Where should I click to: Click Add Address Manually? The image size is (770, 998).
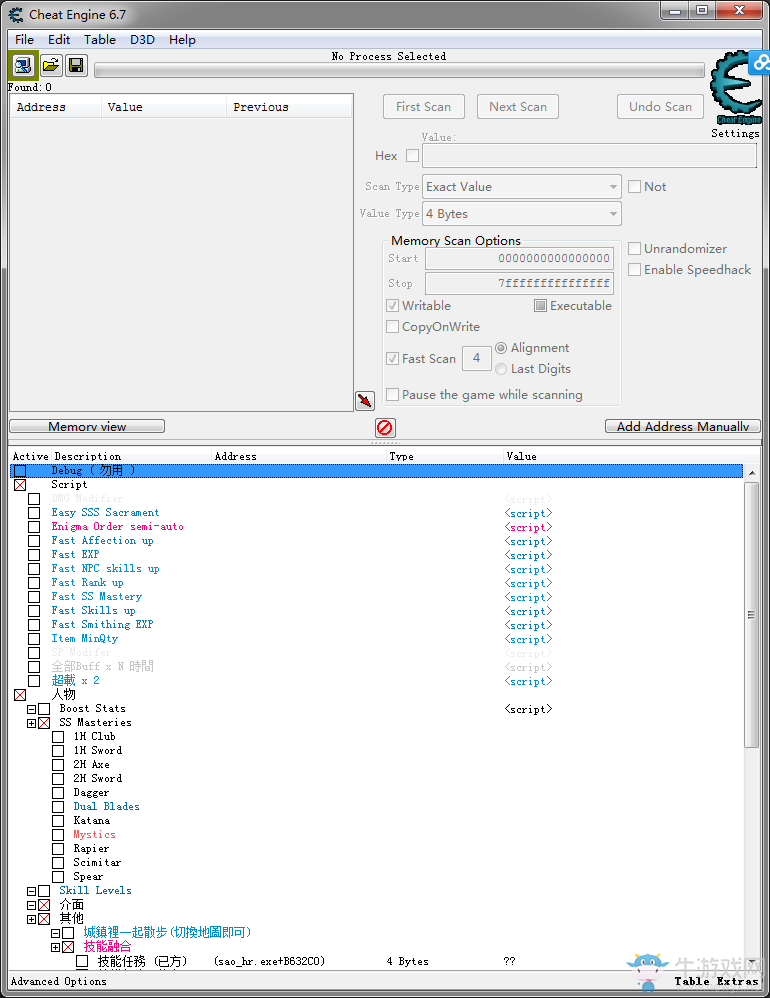[x=683, y=426]
